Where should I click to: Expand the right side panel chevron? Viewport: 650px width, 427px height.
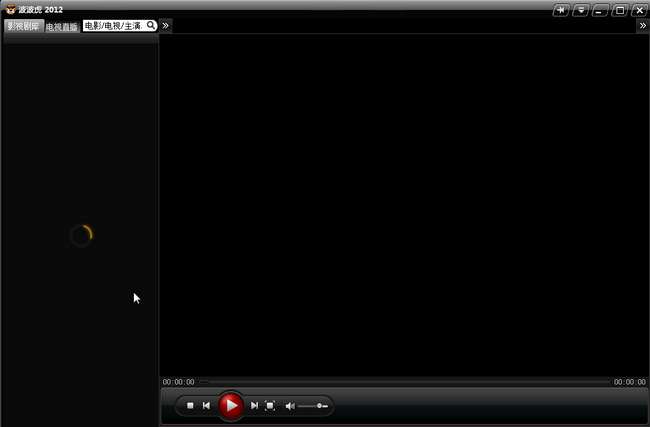tap(642, 26)
